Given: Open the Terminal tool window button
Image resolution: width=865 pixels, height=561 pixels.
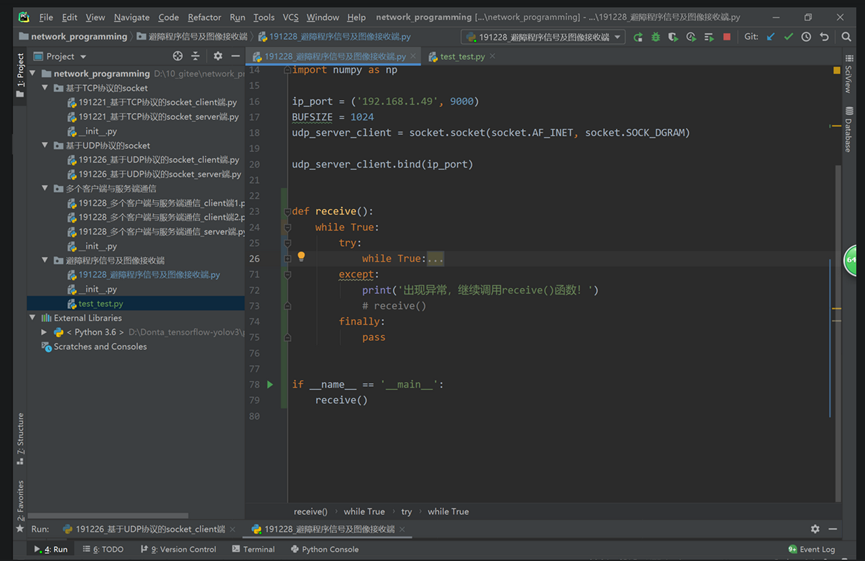Looking at the screenshot, I should coord(252,549).
